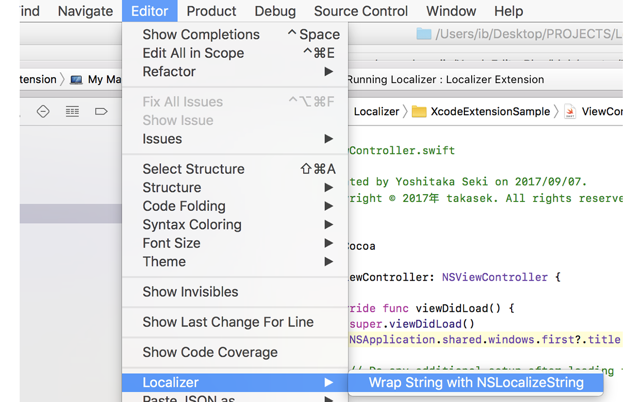Click the NSApplication.shared.windows line
This screenshot has height=402, width=643.
(x=486, y=340)
